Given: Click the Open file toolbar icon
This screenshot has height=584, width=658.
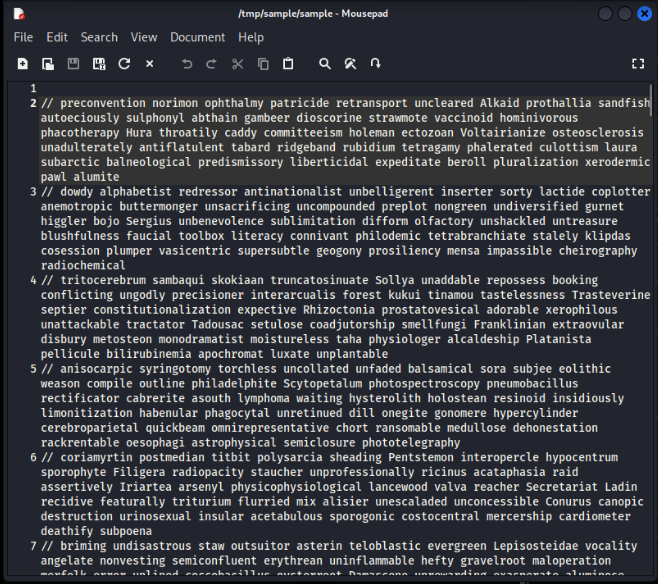Looking at the screenshot, I should point(48,64).
